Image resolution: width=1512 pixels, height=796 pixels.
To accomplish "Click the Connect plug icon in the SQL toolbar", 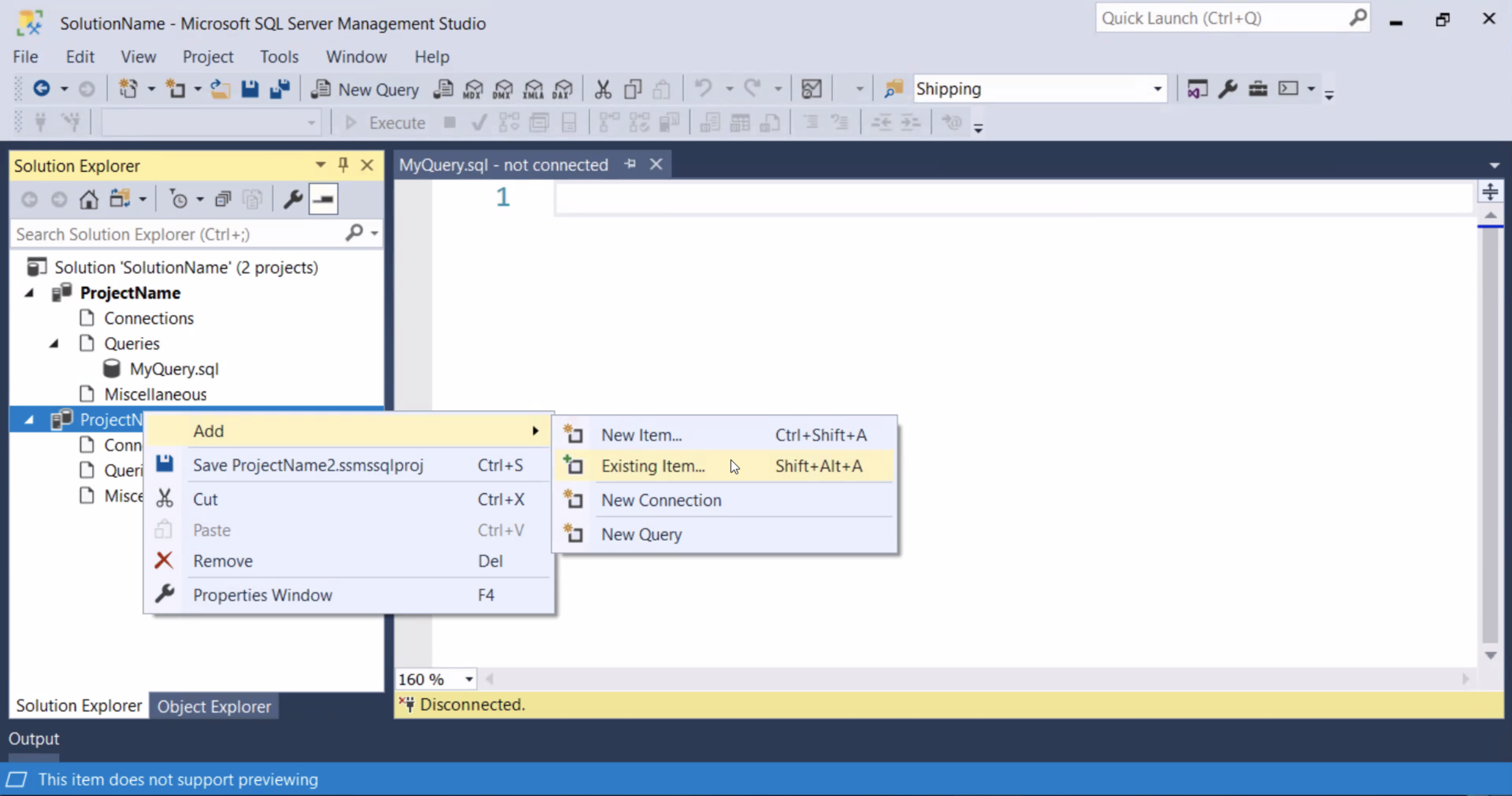I will [41, 122].
